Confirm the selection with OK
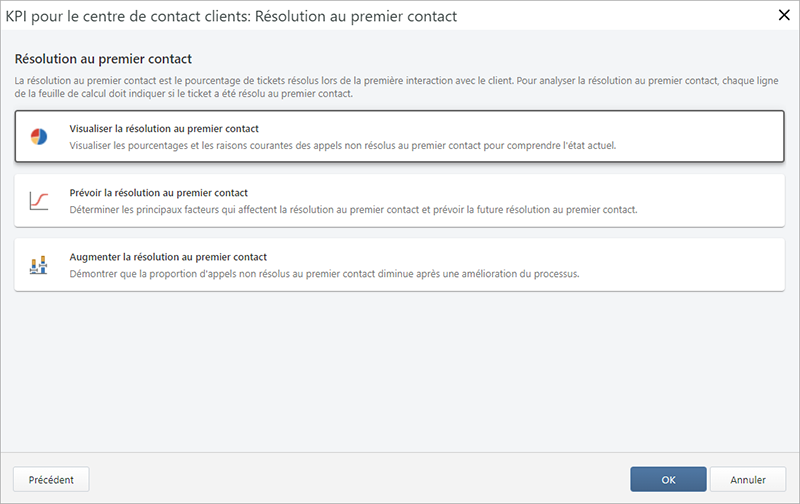Screen dimensions: 800x504 (668, 479)
